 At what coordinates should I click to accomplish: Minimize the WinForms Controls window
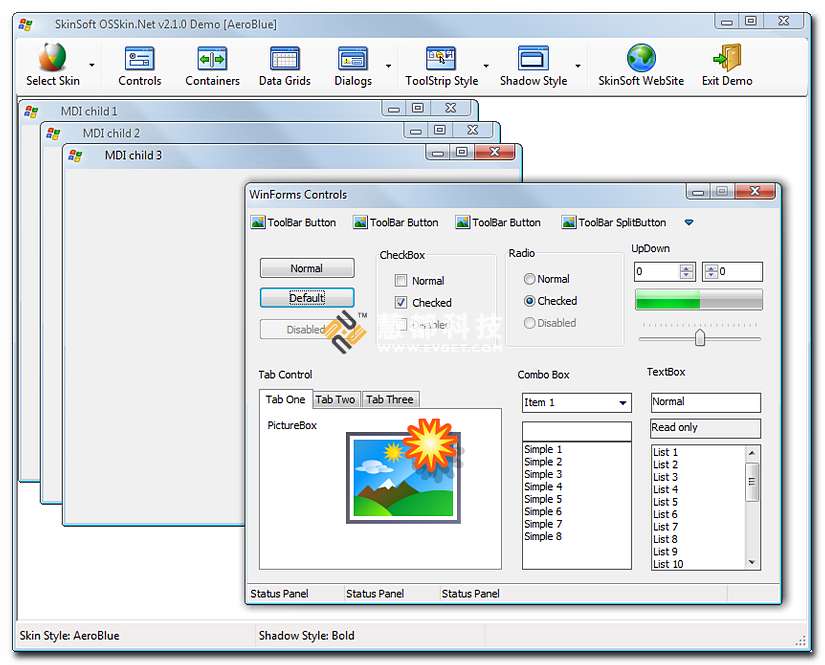point(698,192)
